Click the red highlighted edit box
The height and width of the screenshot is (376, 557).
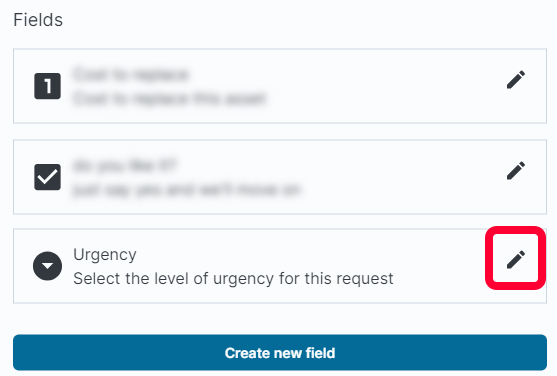(x=515, y=258)
